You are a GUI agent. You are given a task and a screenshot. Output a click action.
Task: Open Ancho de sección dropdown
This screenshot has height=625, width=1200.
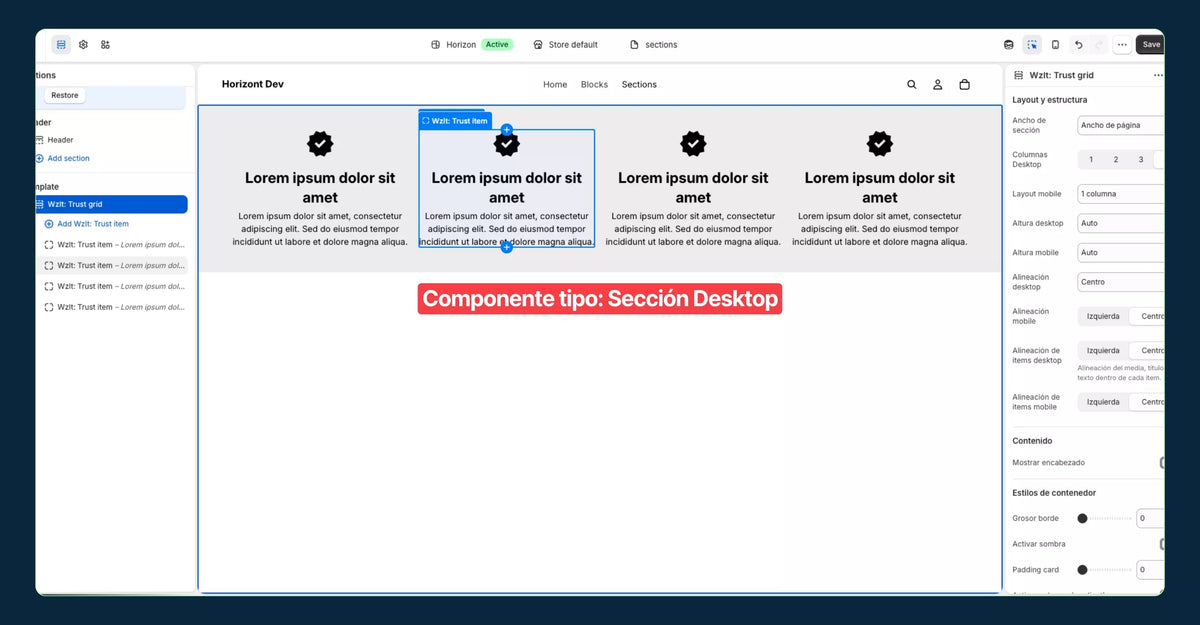coord(1121,126)
